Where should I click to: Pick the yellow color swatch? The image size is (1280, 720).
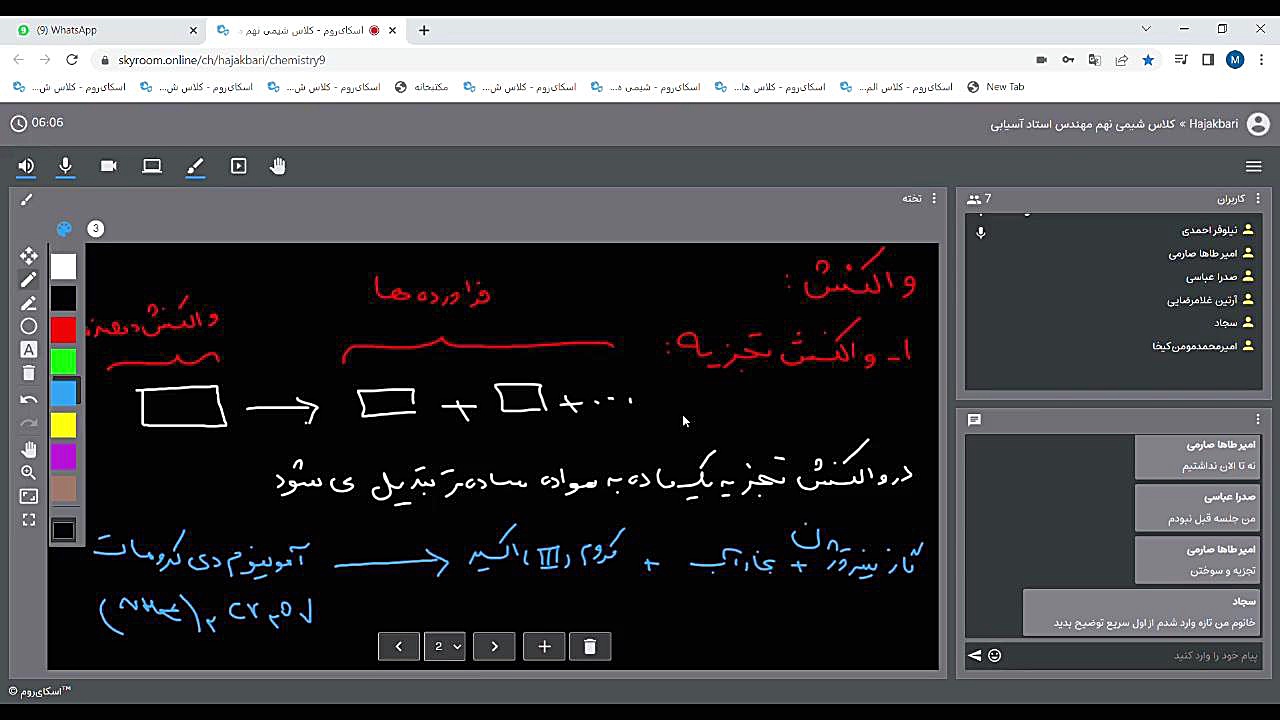(x=64, y=425)
